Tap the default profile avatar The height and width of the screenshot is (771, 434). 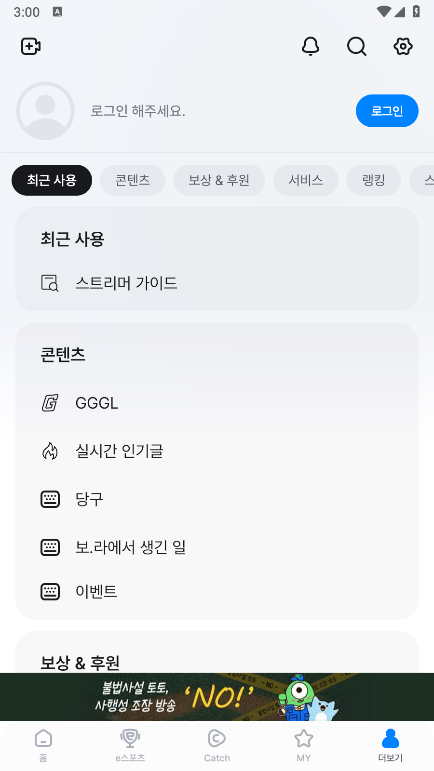pos(45,111)
